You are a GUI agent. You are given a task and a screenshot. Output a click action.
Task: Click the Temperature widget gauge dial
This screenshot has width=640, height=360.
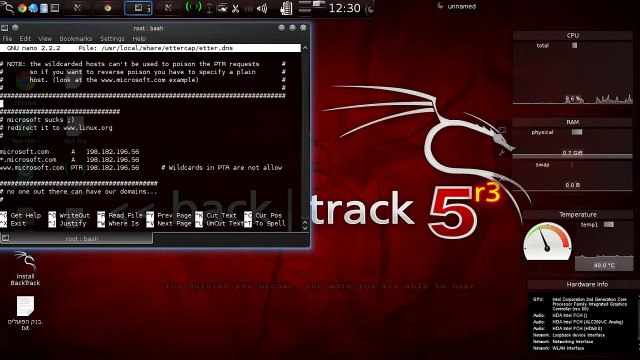coord(547,241)
